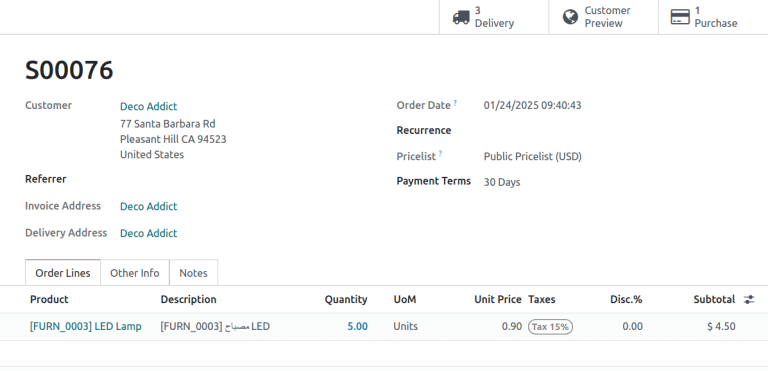Viewport: 768px width, 371px height.
Task: Select the Order Lines tab
Action: pos(63,273)
